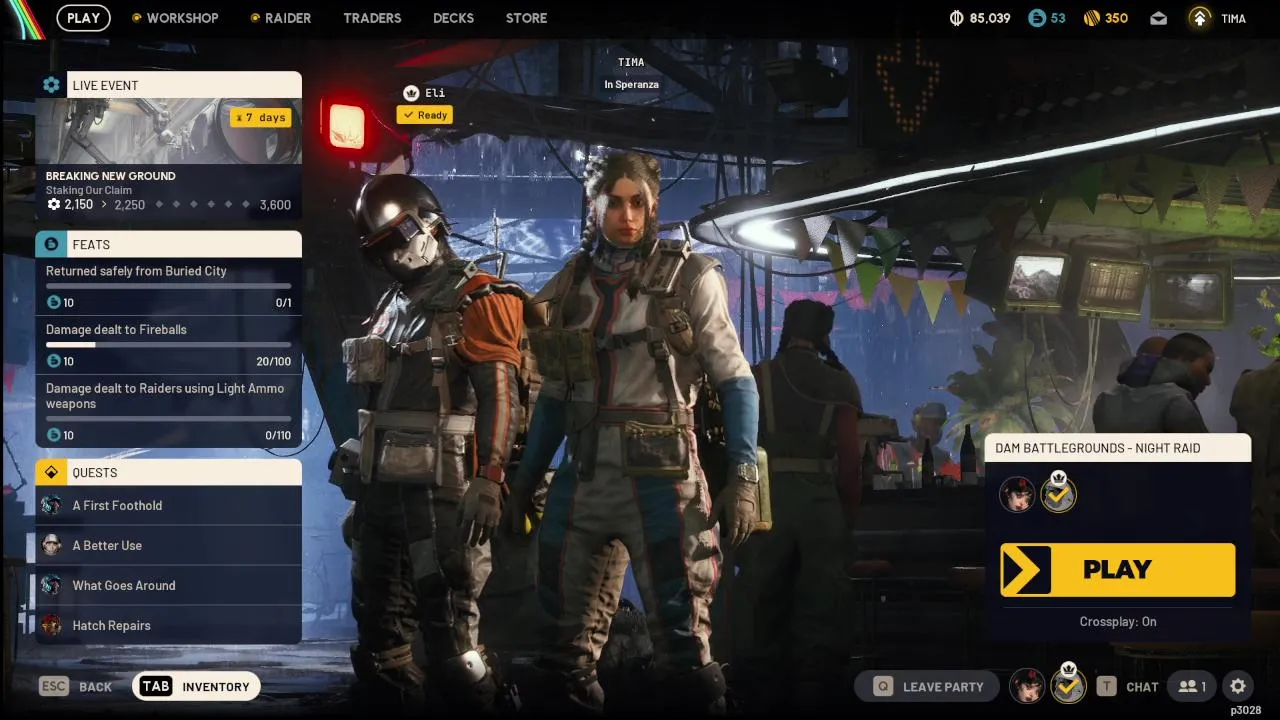Open the What Goes Around quest
Viewport: 1280px width, 720px height.
[168, 585]
